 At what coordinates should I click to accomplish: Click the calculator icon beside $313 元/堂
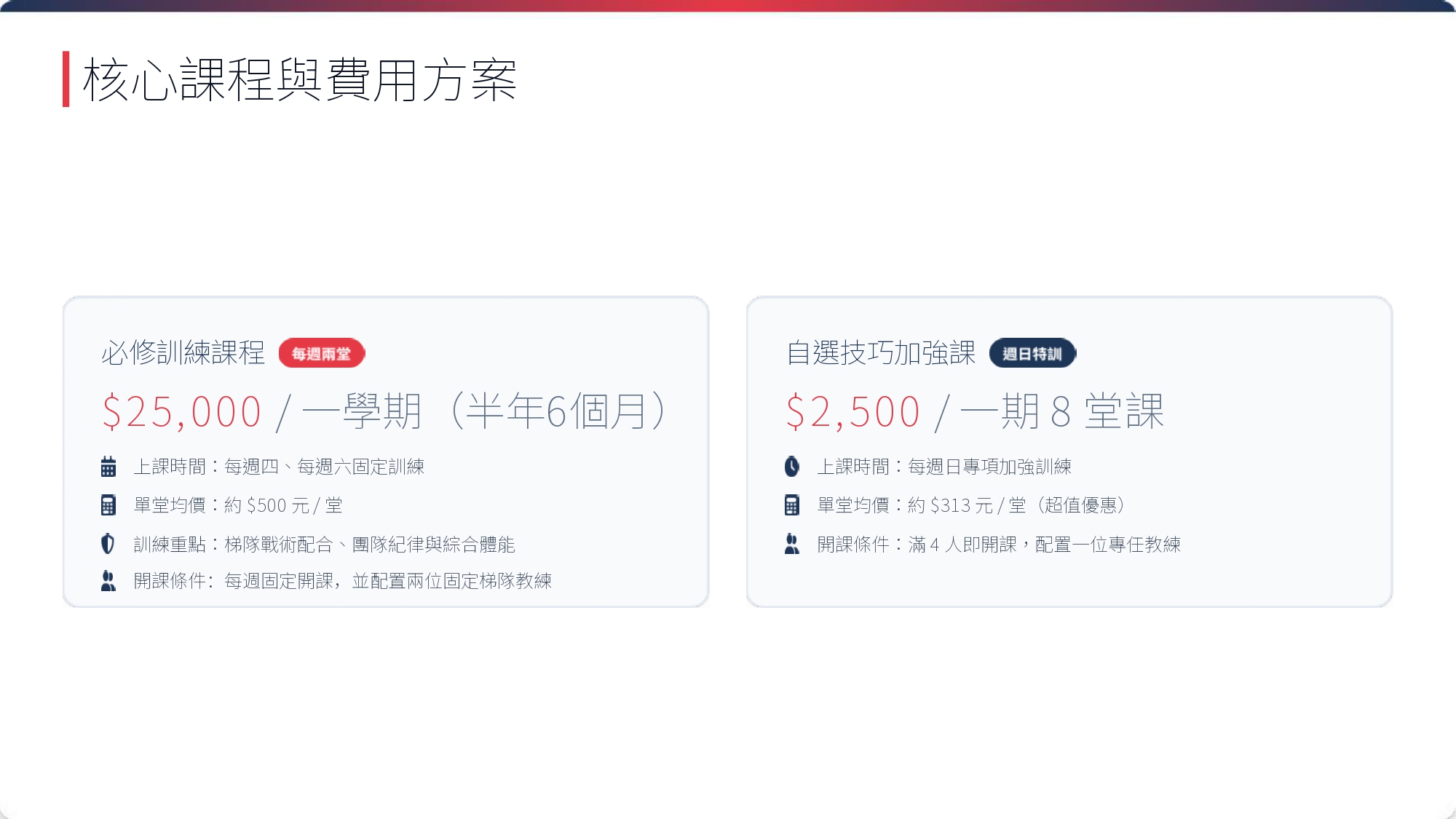tap(792, 505)
